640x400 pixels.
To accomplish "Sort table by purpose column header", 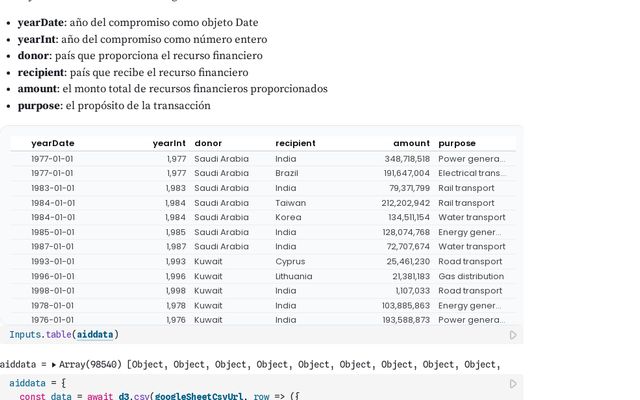I will pyautogui.click(x=457, y=143).
